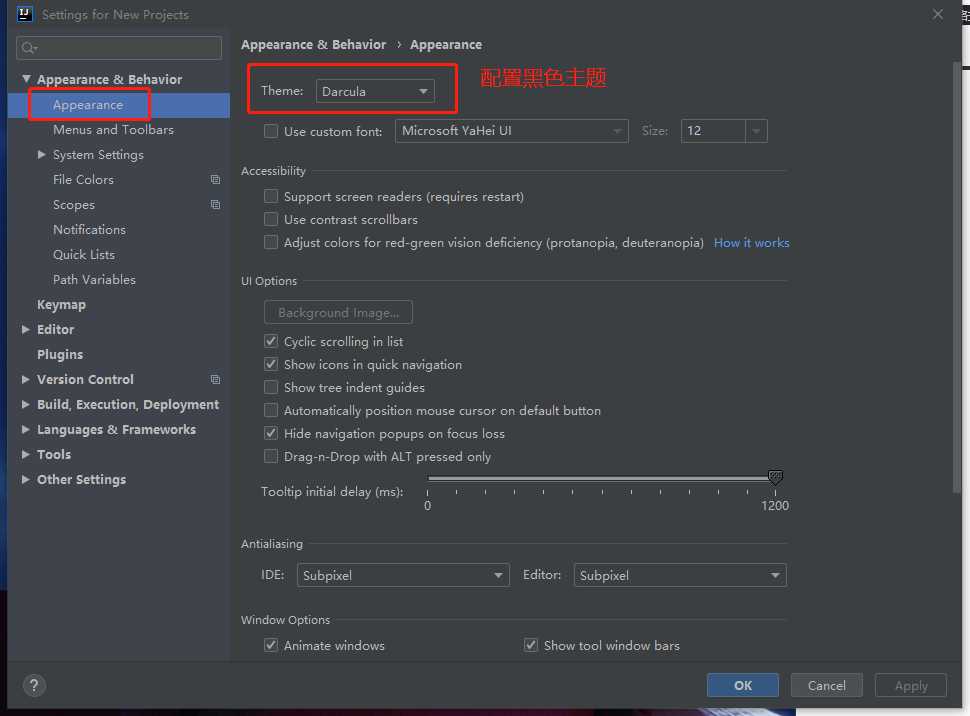Enable Support screen readers checkbox
970x716 pixels.
tap(271, 196)
